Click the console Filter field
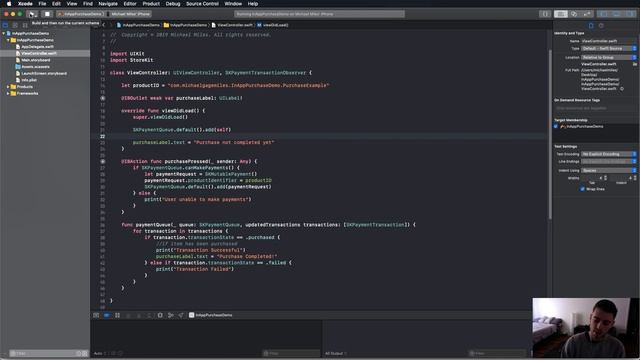The image size is (640, 360). (x=497, y=353)
